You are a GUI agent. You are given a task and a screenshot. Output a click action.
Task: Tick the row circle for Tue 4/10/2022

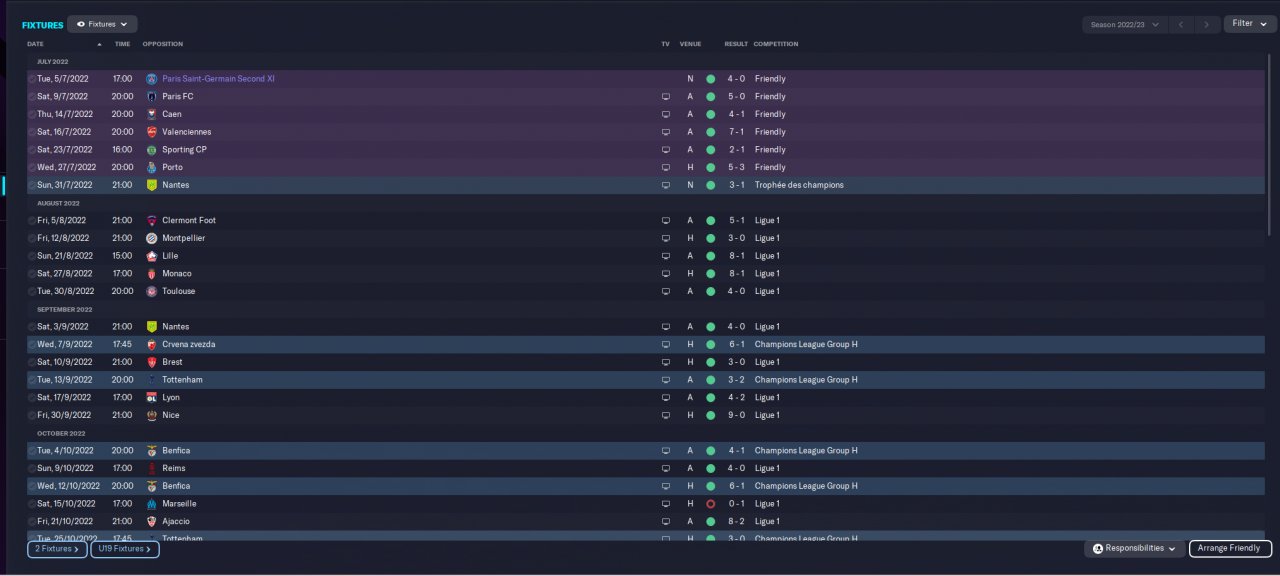(x=32, y=451)
